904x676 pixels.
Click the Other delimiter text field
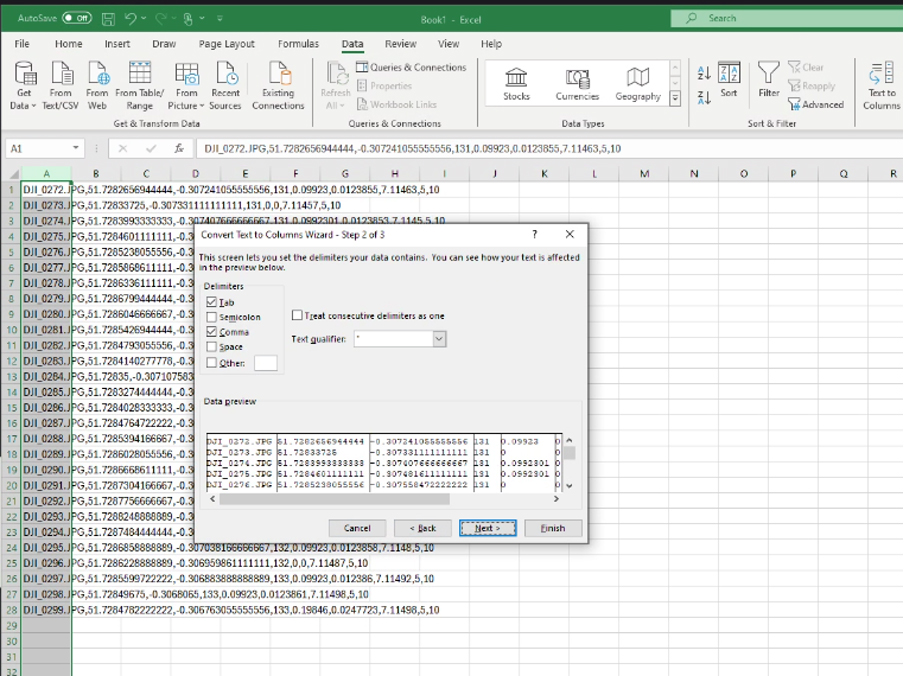(266, 362)
